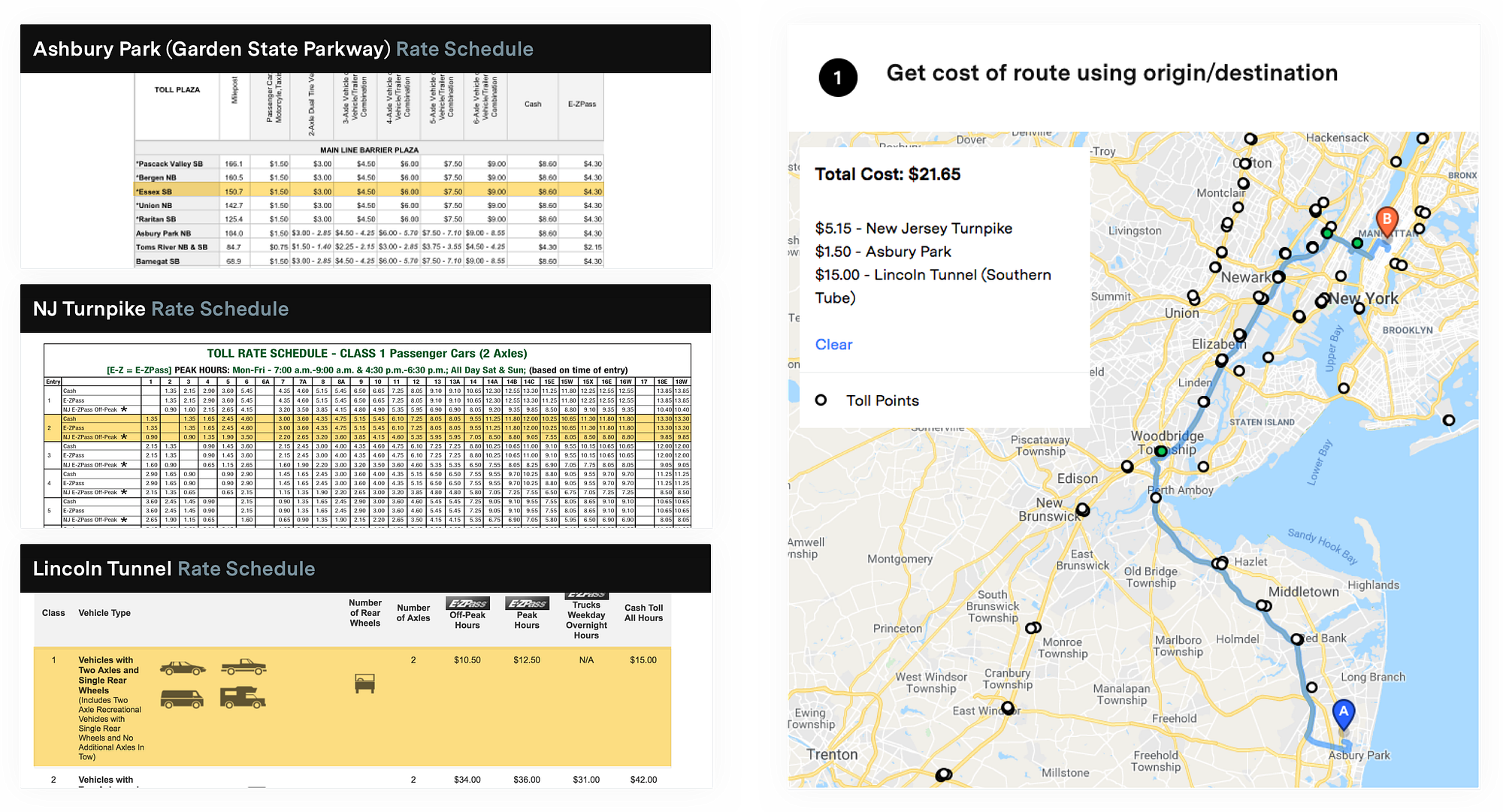
Task: Click the Lincoln Tunnel $15.00 cash toll cell
Action: tap(643, 660)
